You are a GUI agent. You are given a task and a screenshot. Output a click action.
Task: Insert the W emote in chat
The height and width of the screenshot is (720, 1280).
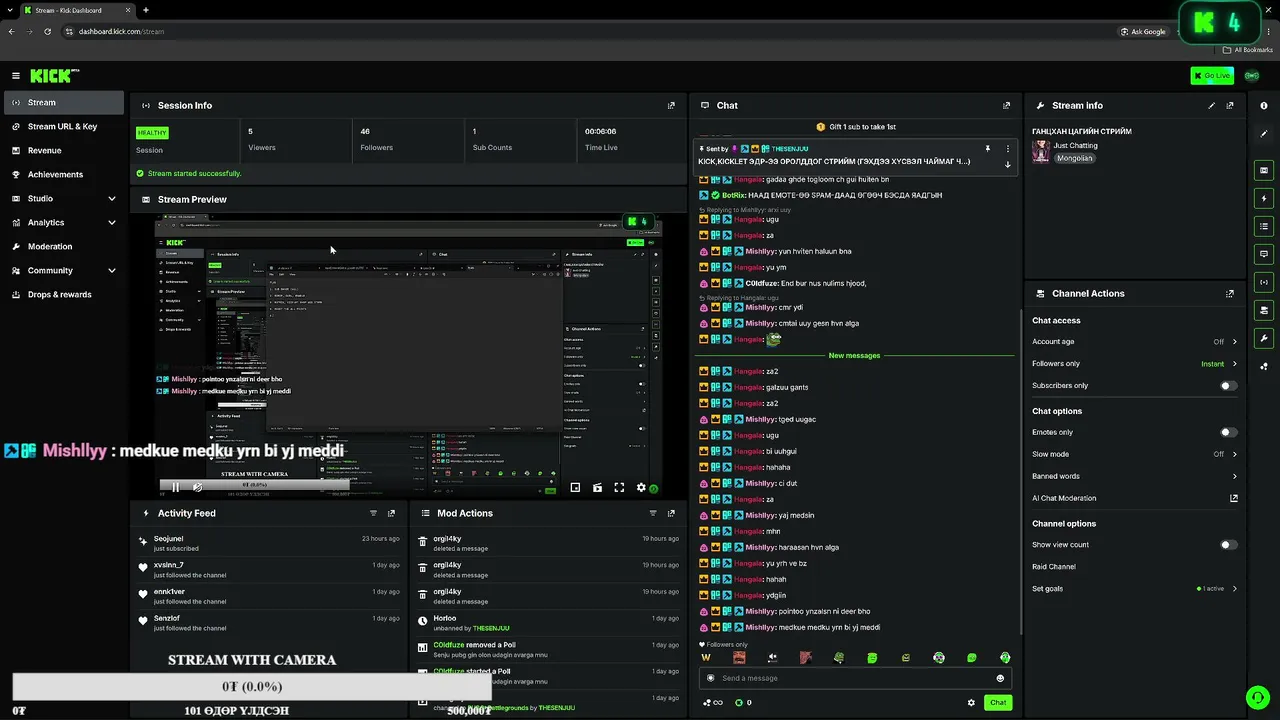click(x=706, y=658)
